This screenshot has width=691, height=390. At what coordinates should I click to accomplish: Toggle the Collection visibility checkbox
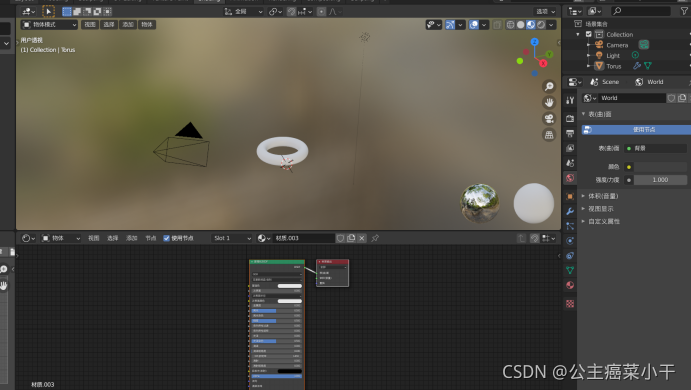point(589,34)
